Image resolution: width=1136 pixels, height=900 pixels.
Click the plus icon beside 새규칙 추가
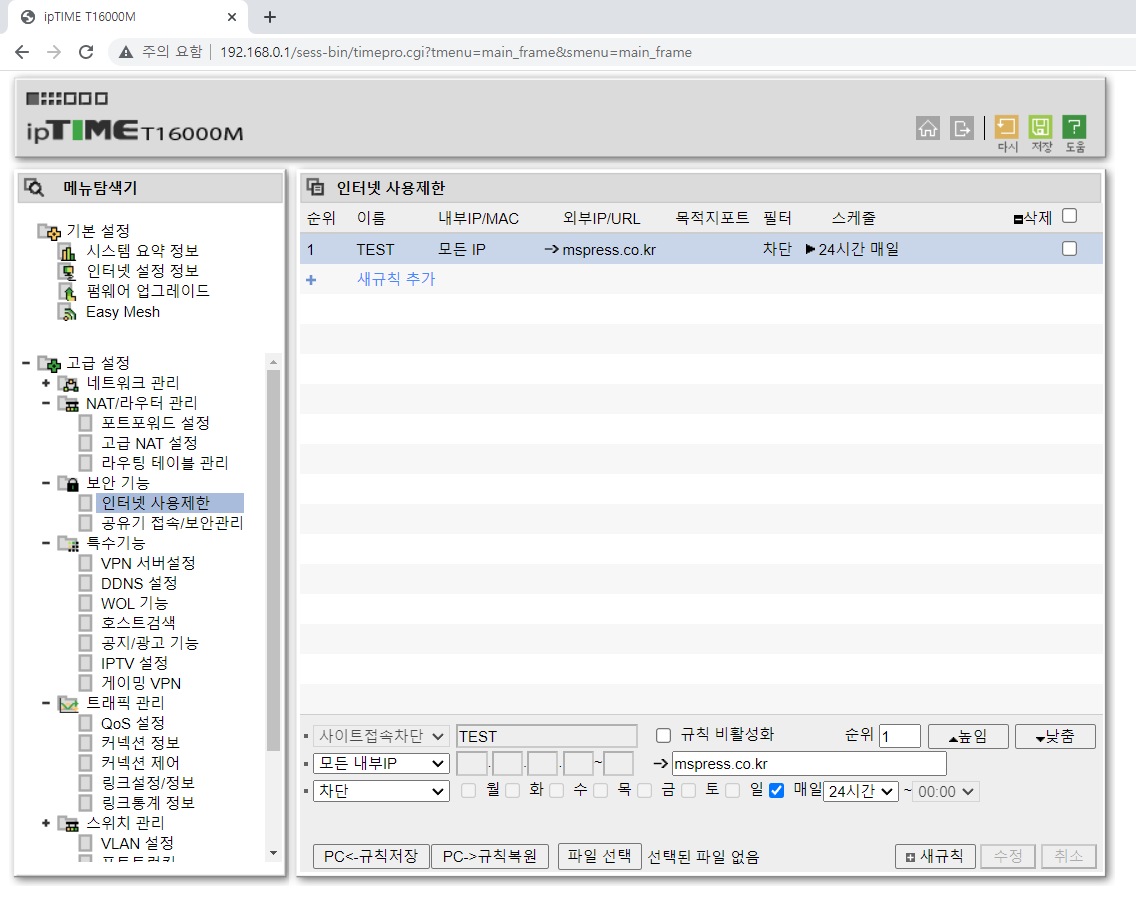pyautogui.click(x=311, y=280)
